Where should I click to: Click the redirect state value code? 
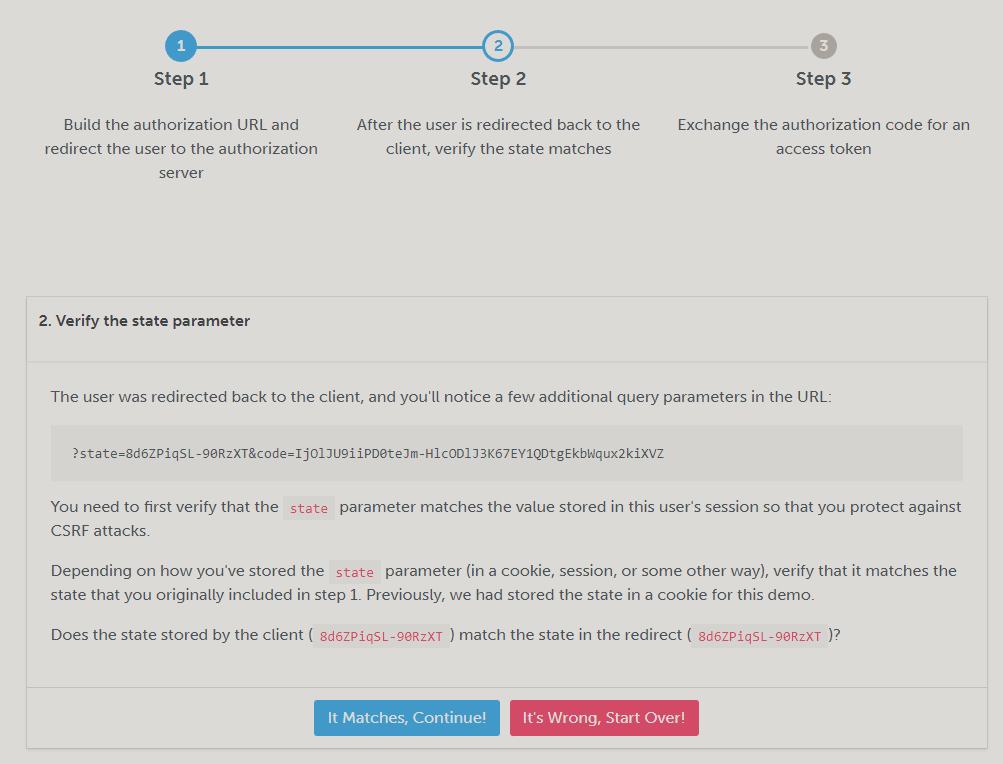759,636
